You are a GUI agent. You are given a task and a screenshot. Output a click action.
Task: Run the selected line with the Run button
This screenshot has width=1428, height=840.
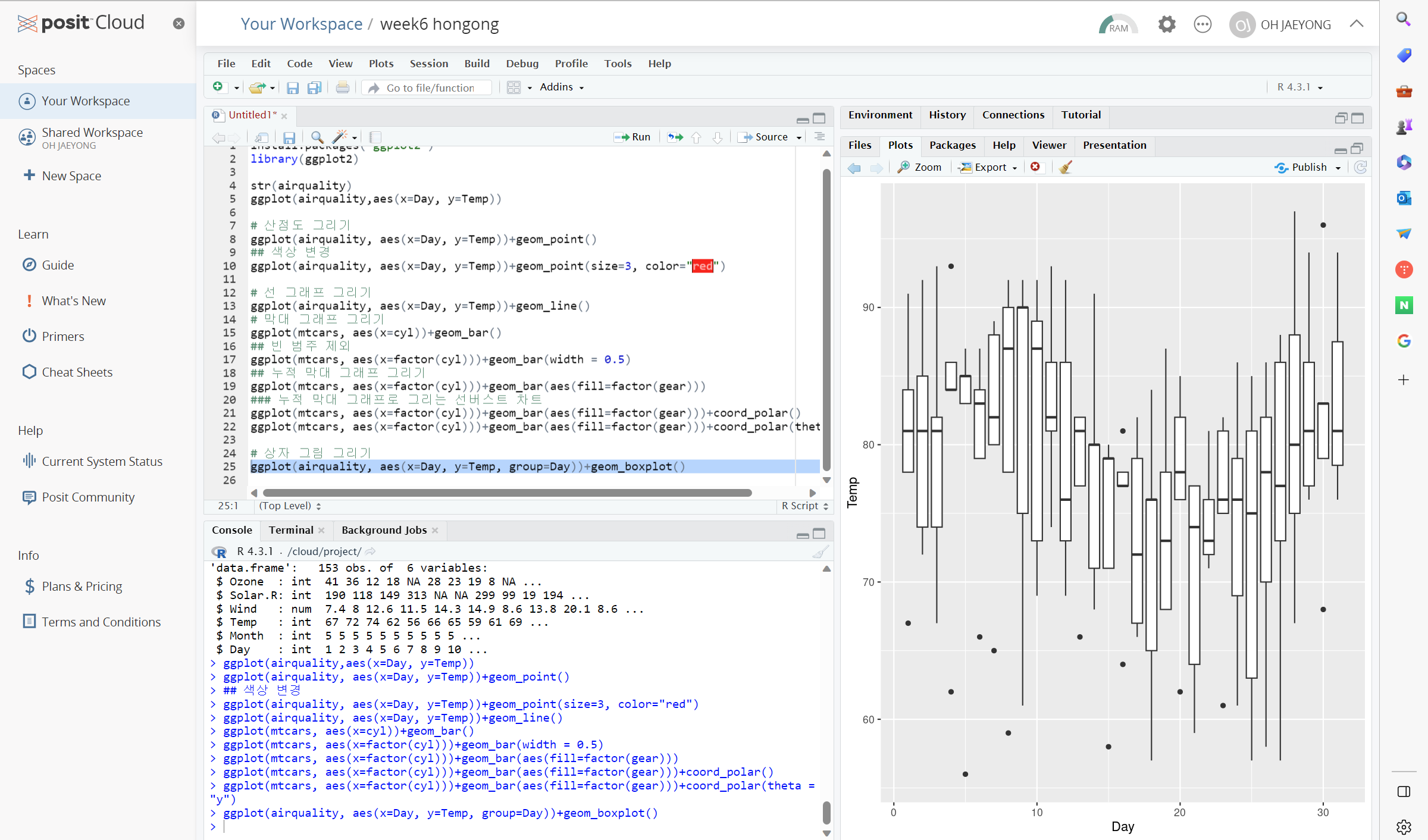point(632,137)
